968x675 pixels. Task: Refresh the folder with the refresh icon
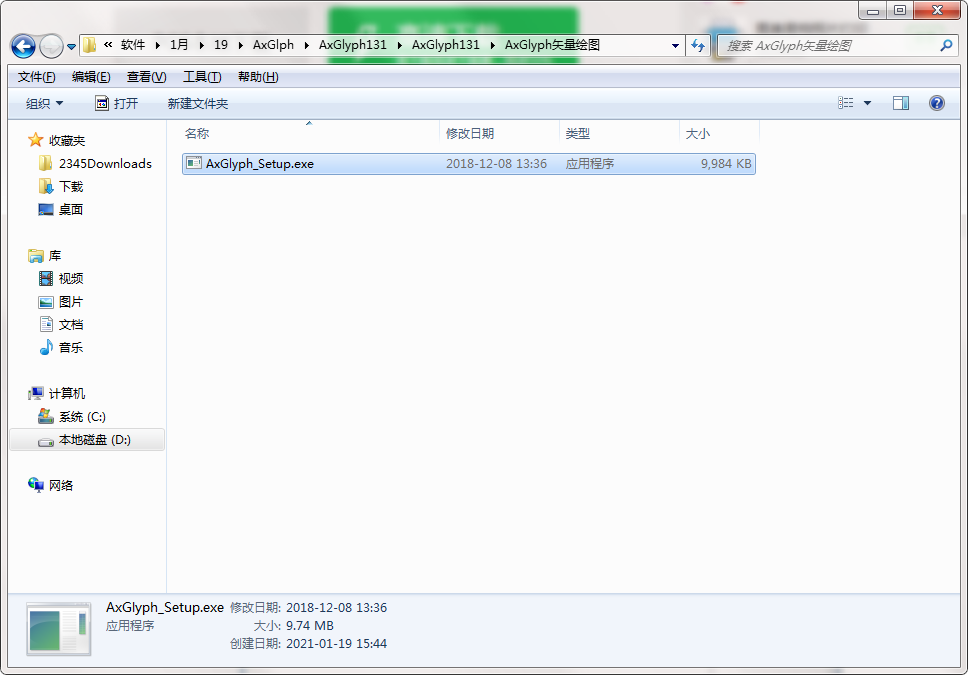[x=698, y=46]
